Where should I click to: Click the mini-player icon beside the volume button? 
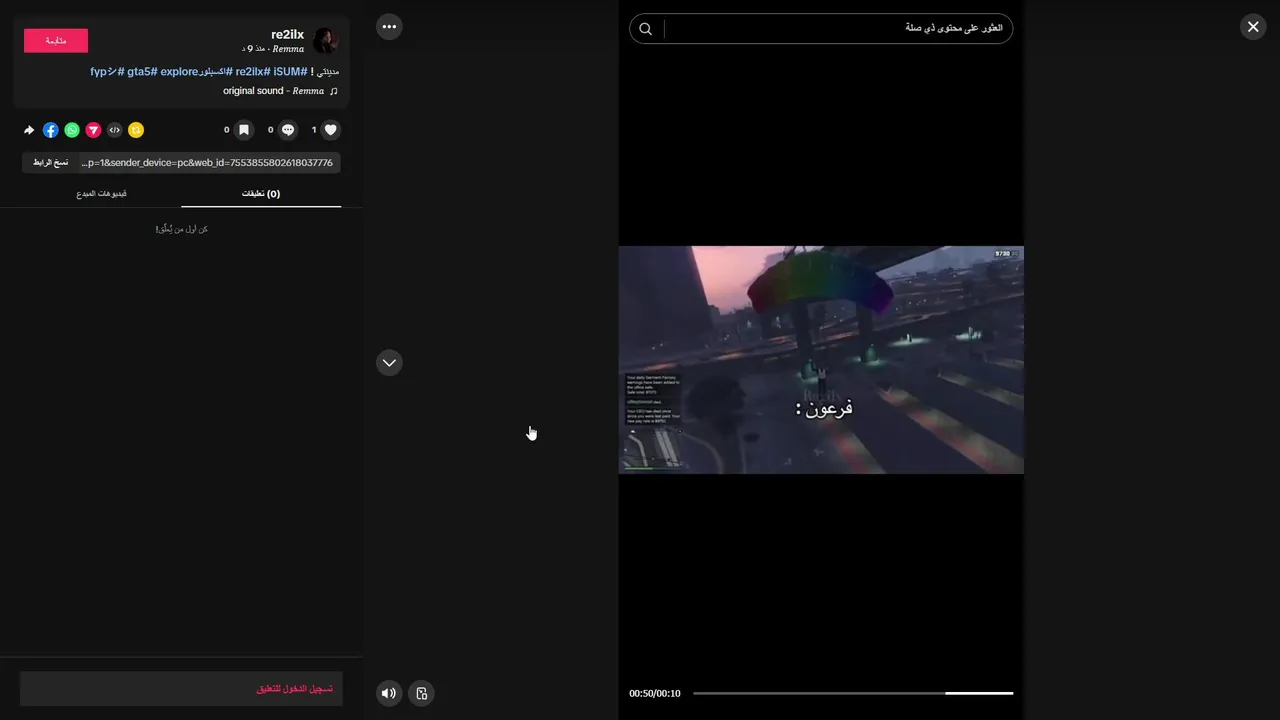[x=421, y=693]
